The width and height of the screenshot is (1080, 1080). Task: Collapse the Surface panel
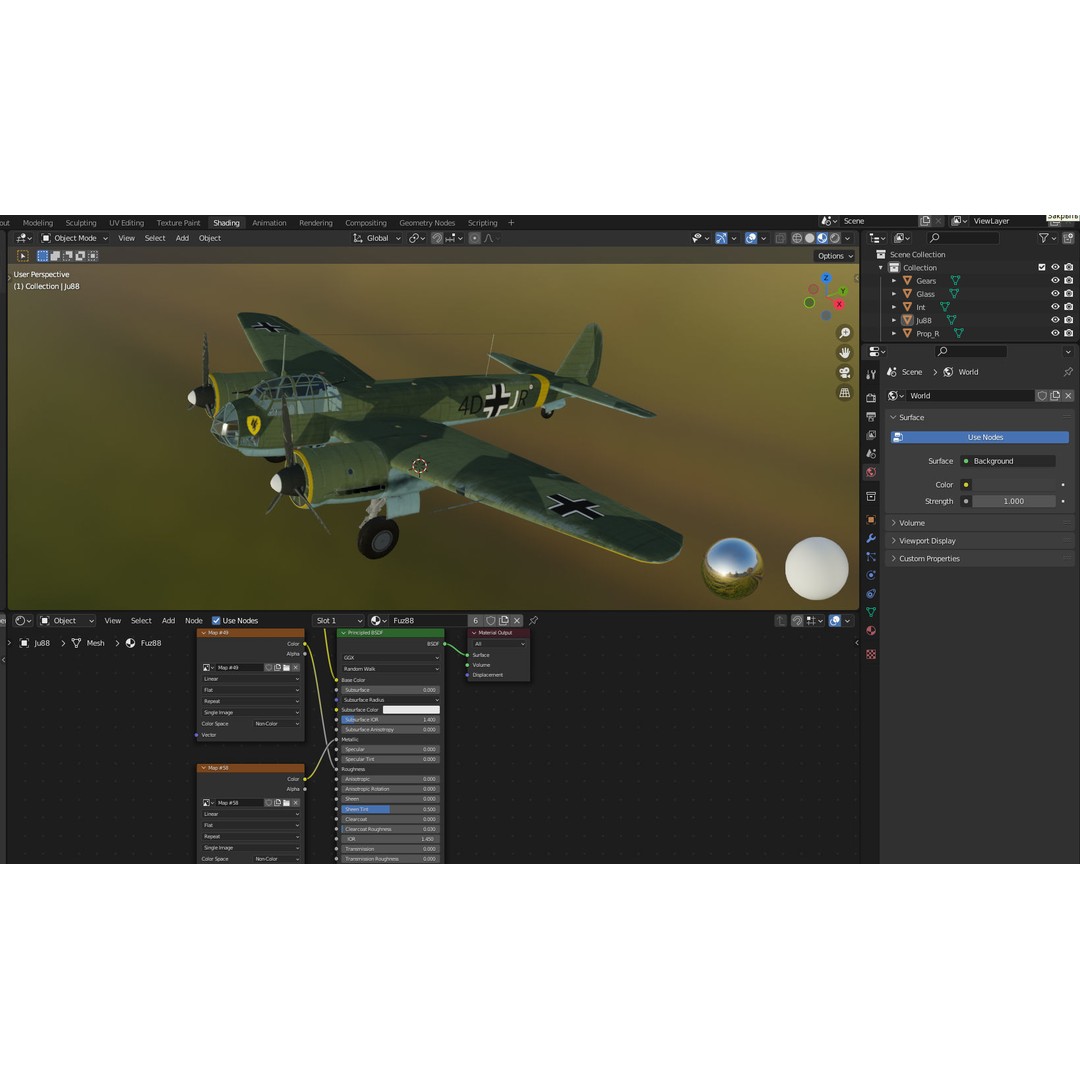(x=978, y=417)
